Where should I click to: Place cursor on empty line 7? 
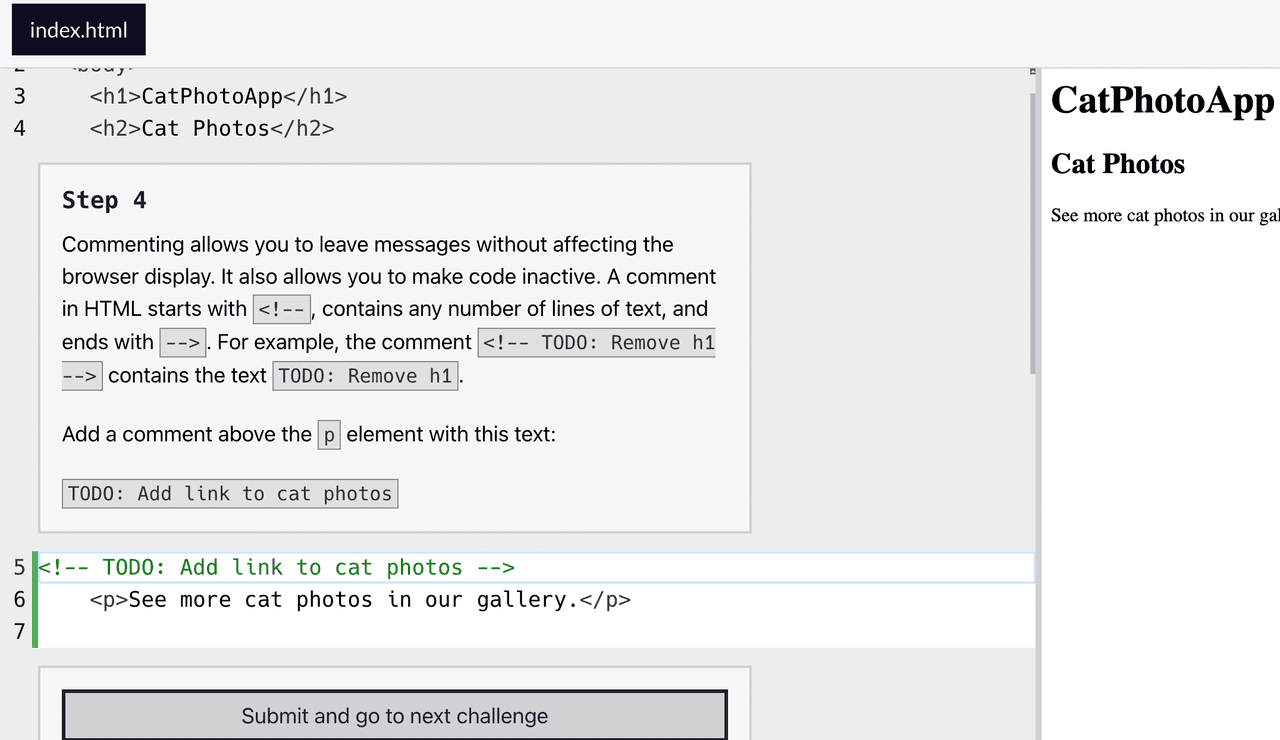(400, 632)
